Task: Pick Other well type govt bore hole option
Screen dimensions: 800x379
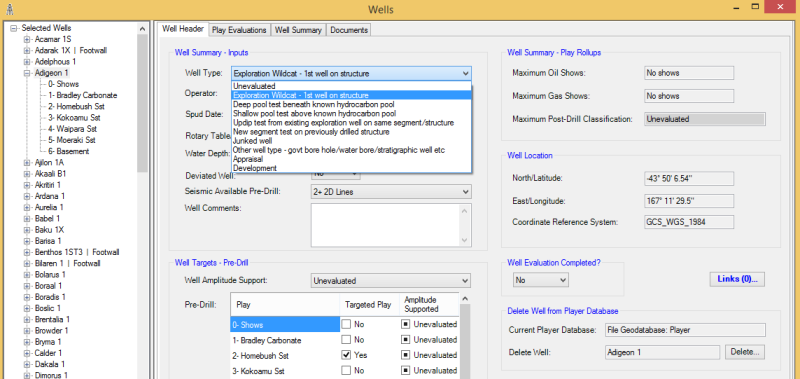Action: point(352,150)
